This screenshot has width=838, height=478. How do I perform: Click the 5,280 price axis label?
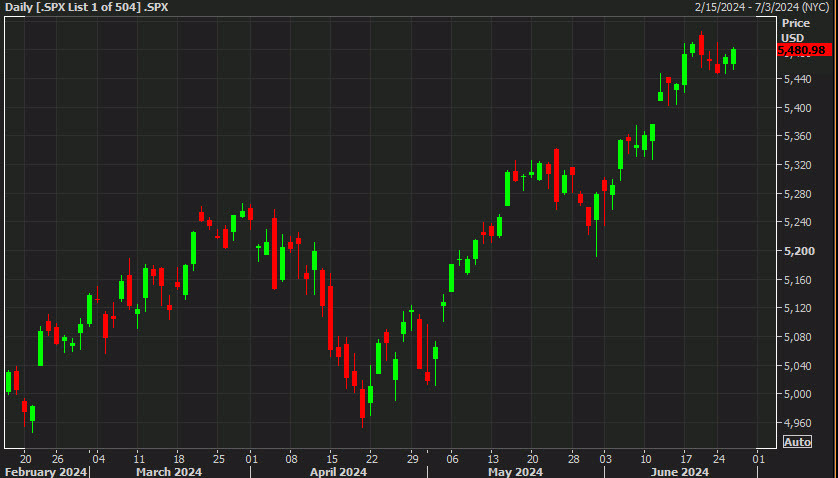click(x=797, y=194)
